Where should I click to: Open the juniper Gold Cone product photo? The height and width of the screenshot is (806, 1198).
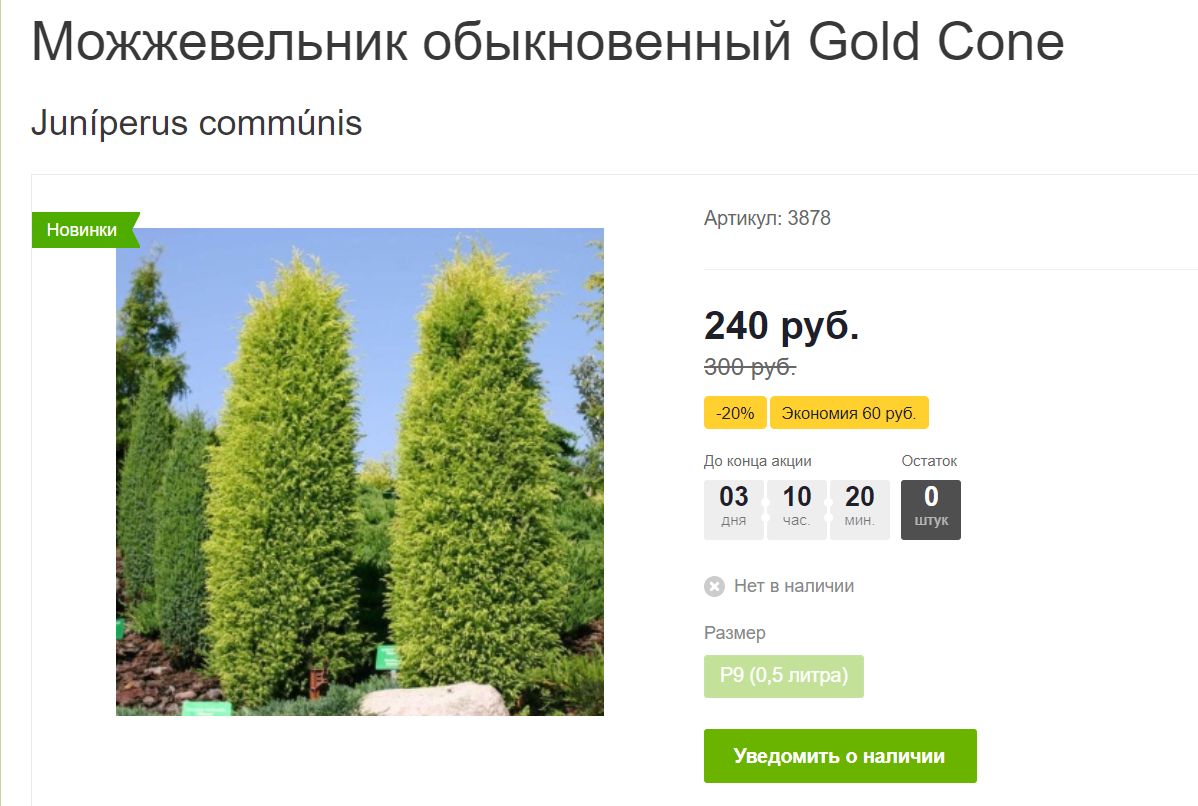pyautogui.click(x=360, y=471)
